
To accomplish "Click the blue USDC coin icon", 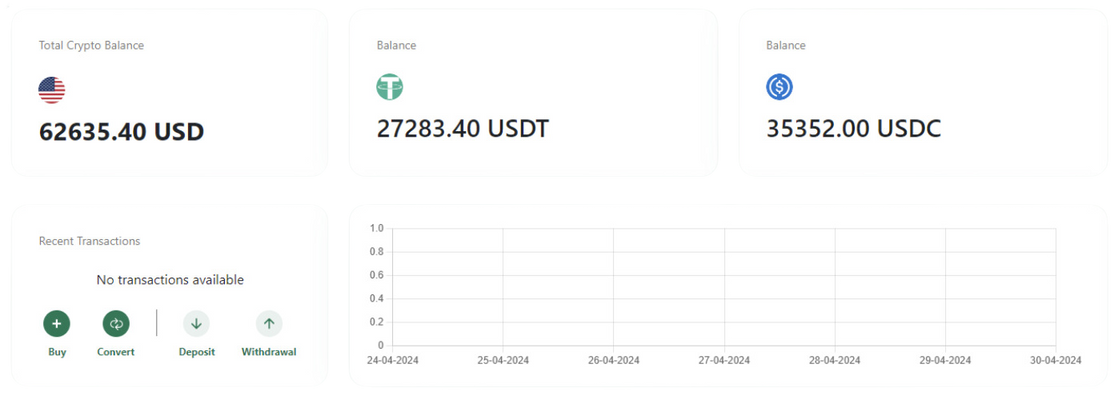I will 780,88.
